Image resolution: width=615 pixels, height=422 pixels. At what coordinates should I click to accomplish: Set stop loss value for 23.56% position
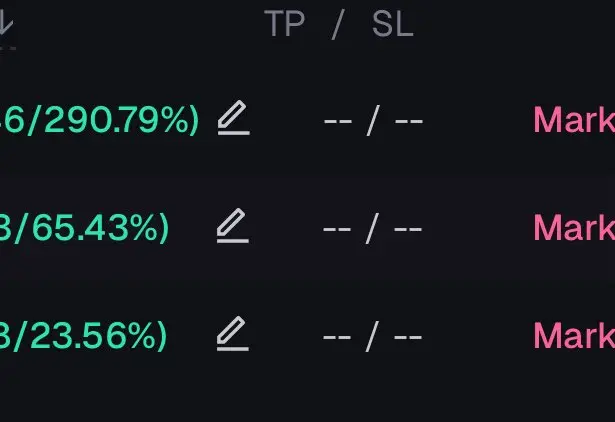tap(408, 337)
